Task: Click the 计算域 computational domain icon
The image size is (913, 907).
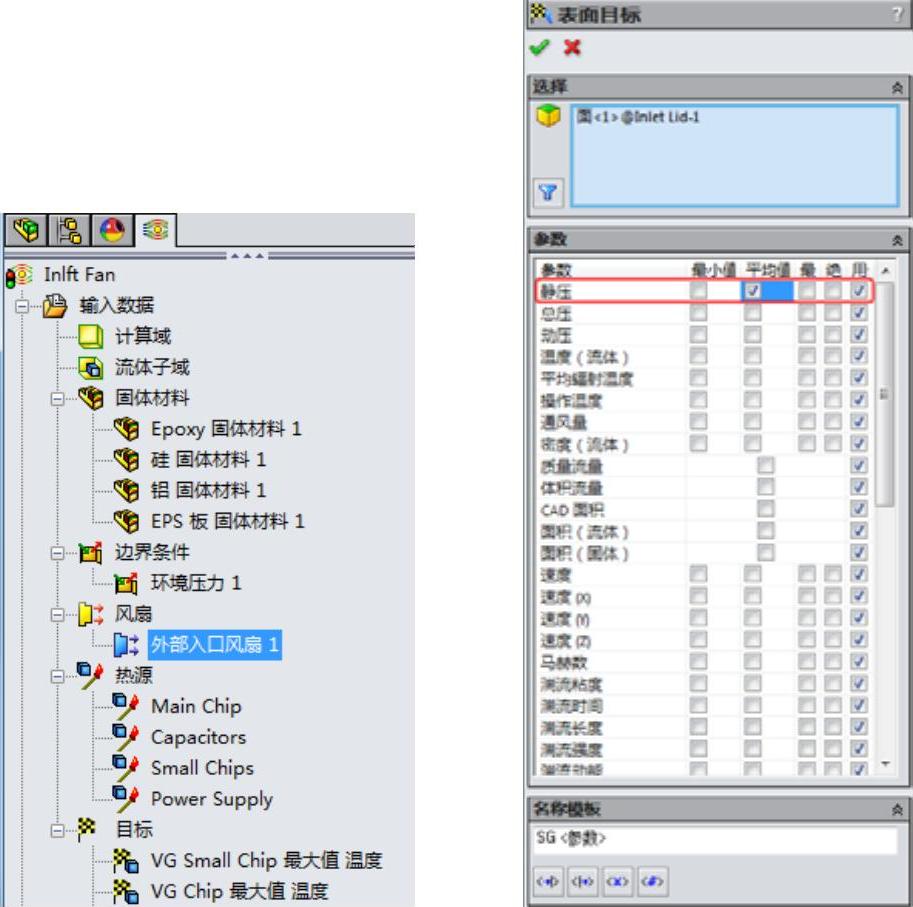Action: [x=91, y=336]
